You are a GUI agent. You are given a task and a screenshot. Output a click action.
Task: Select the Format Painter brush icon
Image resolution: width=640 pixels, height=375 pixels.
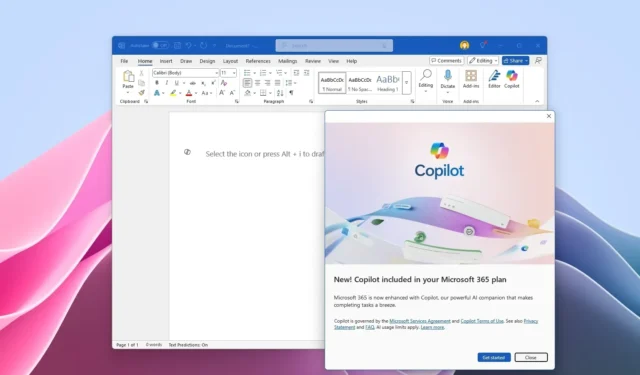(x=142, y=93)
